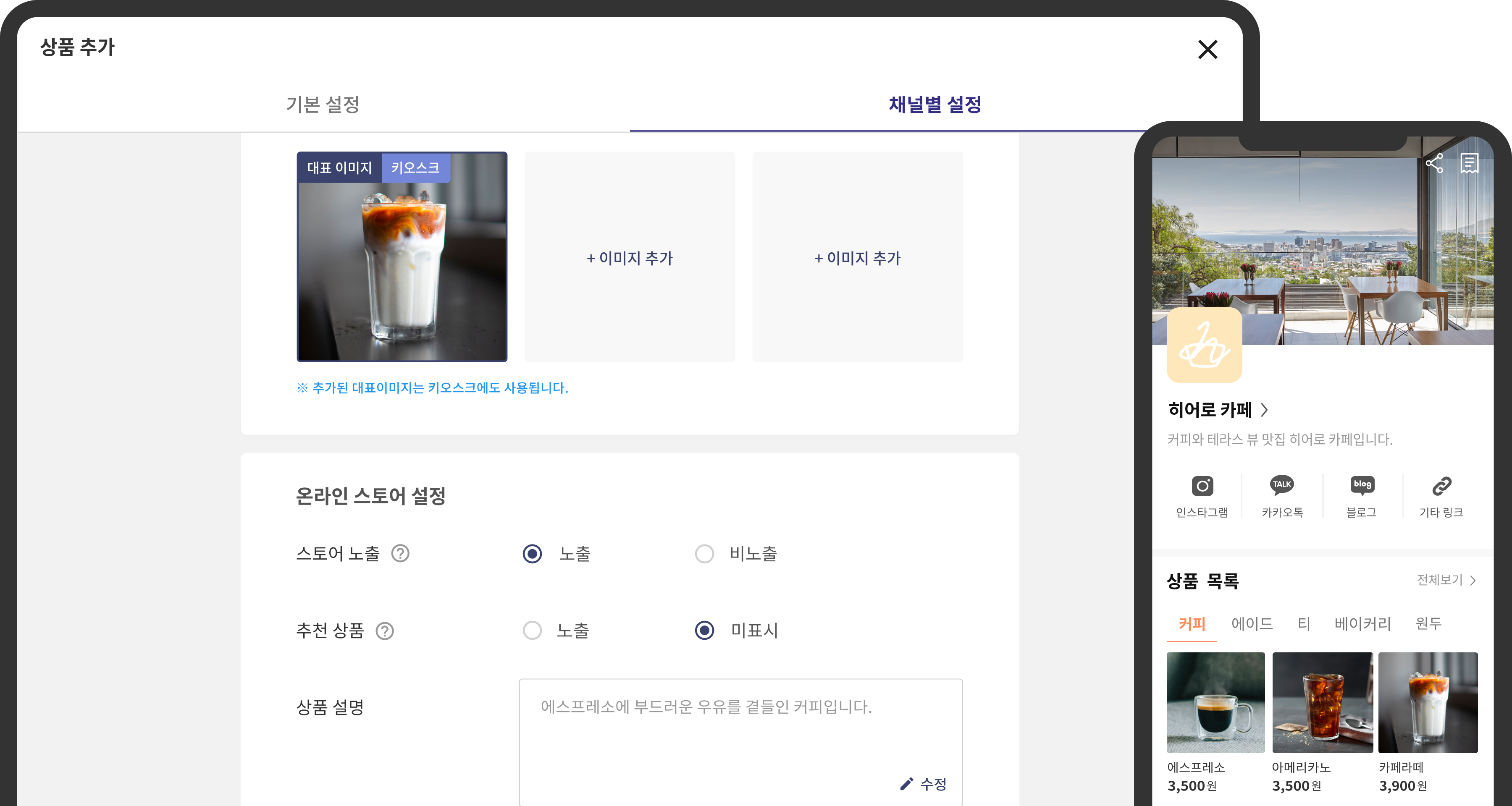The image size is (1512, 806).
Task: Select 노출 for 스토어 노출
Action: [x=533, y=554]
